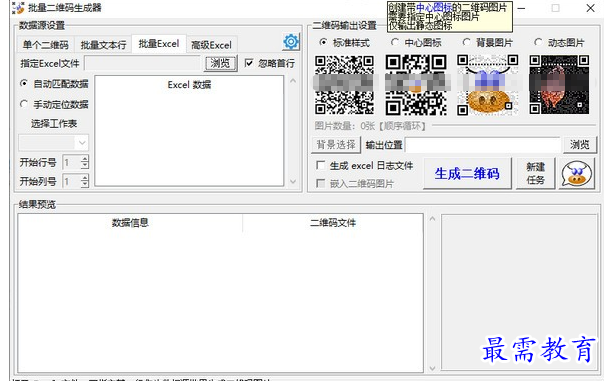Screen dimensions: 604x381
Task: Click the result preview scrollbar up arrow
Action: point(432,219)
